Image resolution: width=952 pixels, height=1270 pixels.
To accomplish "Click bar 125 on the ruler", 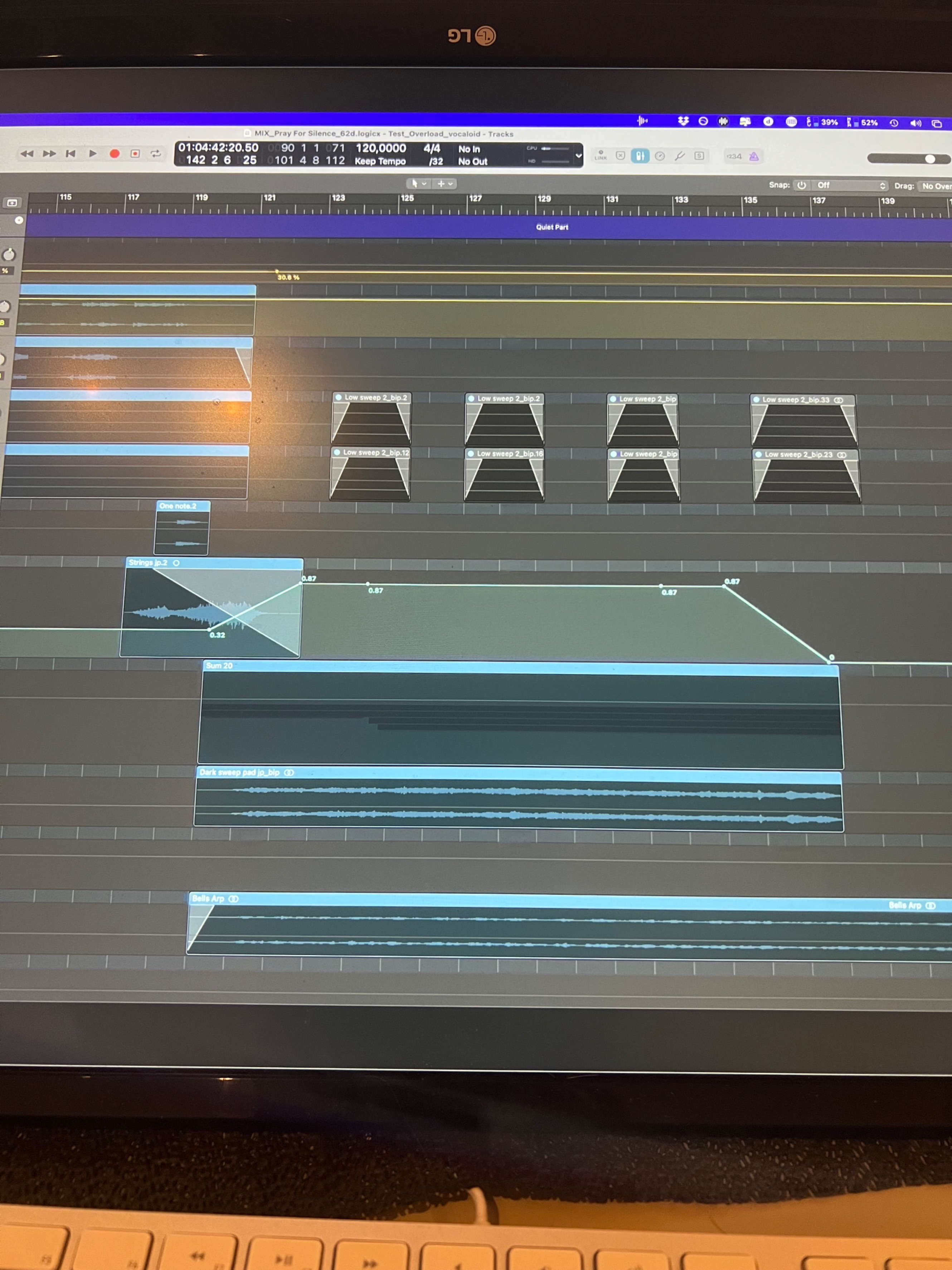I will [407, 198].
